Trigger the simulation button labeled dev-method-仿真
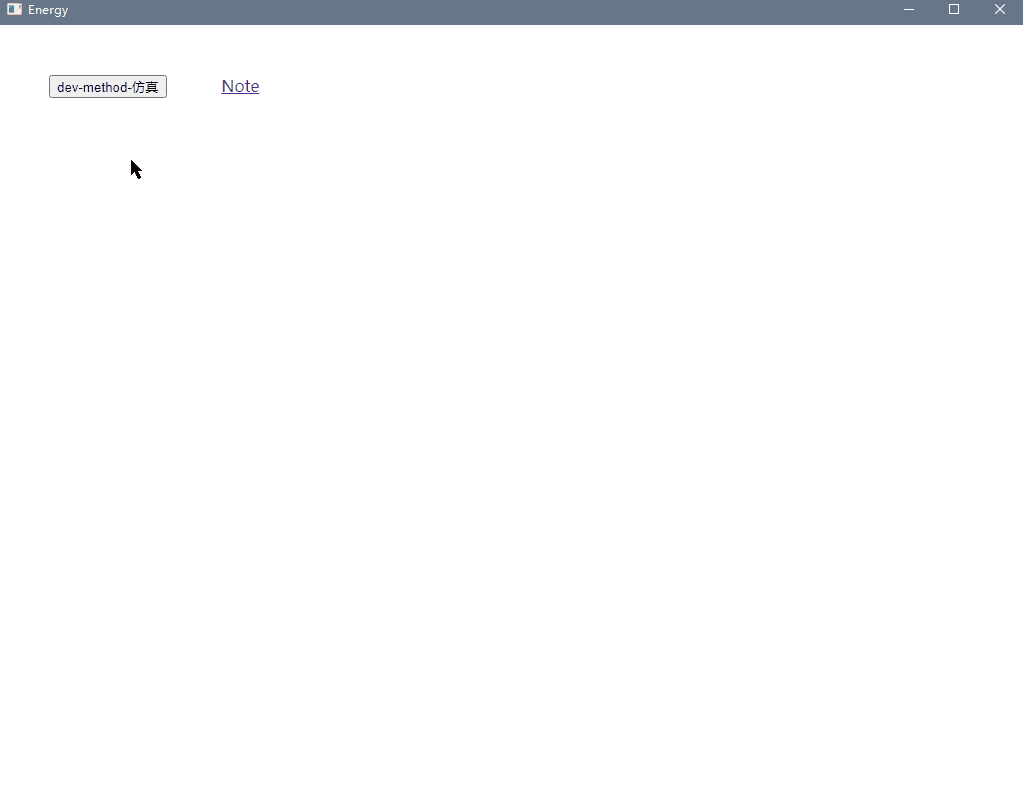Viewport: 1023px width, 793px height. pyautogui.click(x=107, y=86)
